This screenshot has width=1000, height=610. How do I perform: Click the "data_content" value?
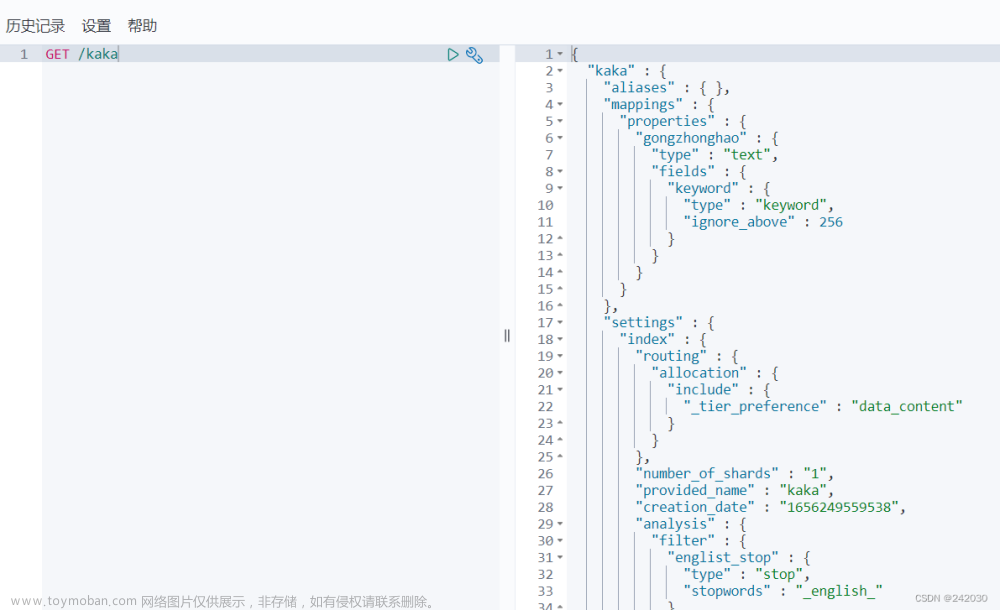click(x=907, y=406)
